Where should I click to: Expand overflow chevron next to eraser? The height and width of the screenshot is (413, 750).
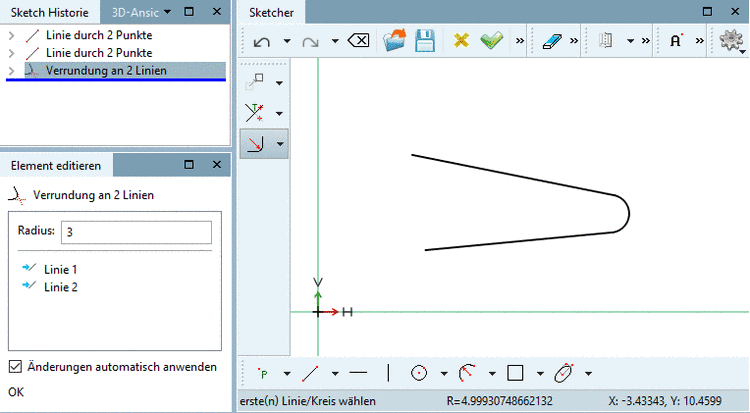pyautogui.click(x=574, y=41)
